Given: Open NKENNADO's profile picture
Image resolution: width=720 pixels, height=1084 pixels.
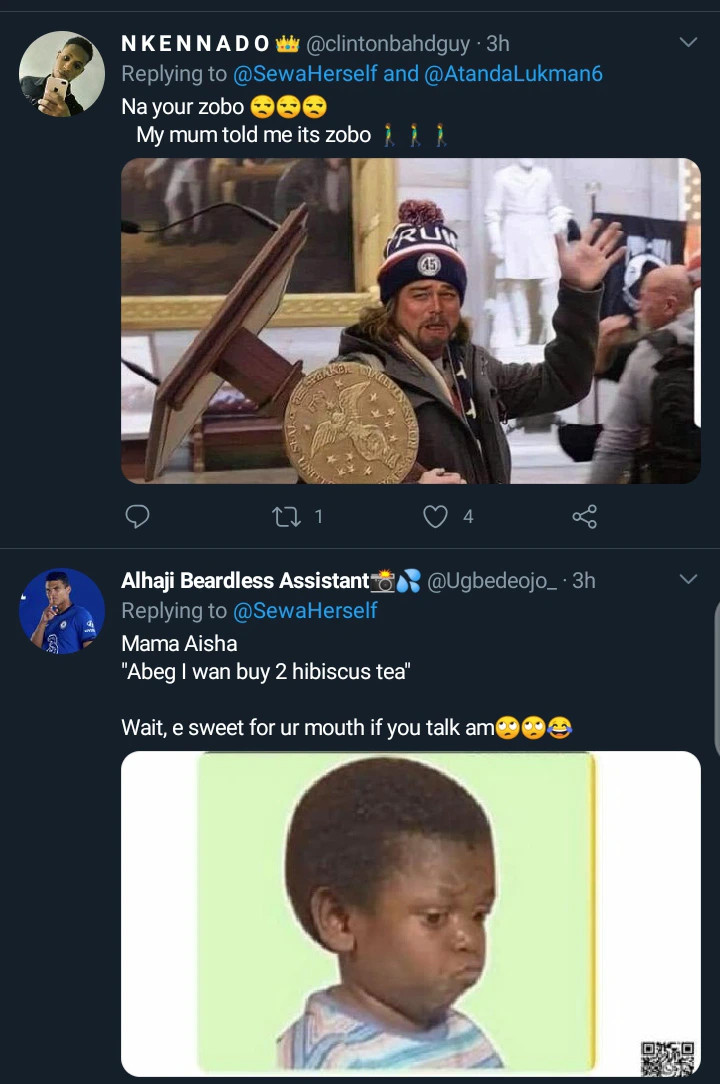Looking at the screenshot, I should [62, 74].
